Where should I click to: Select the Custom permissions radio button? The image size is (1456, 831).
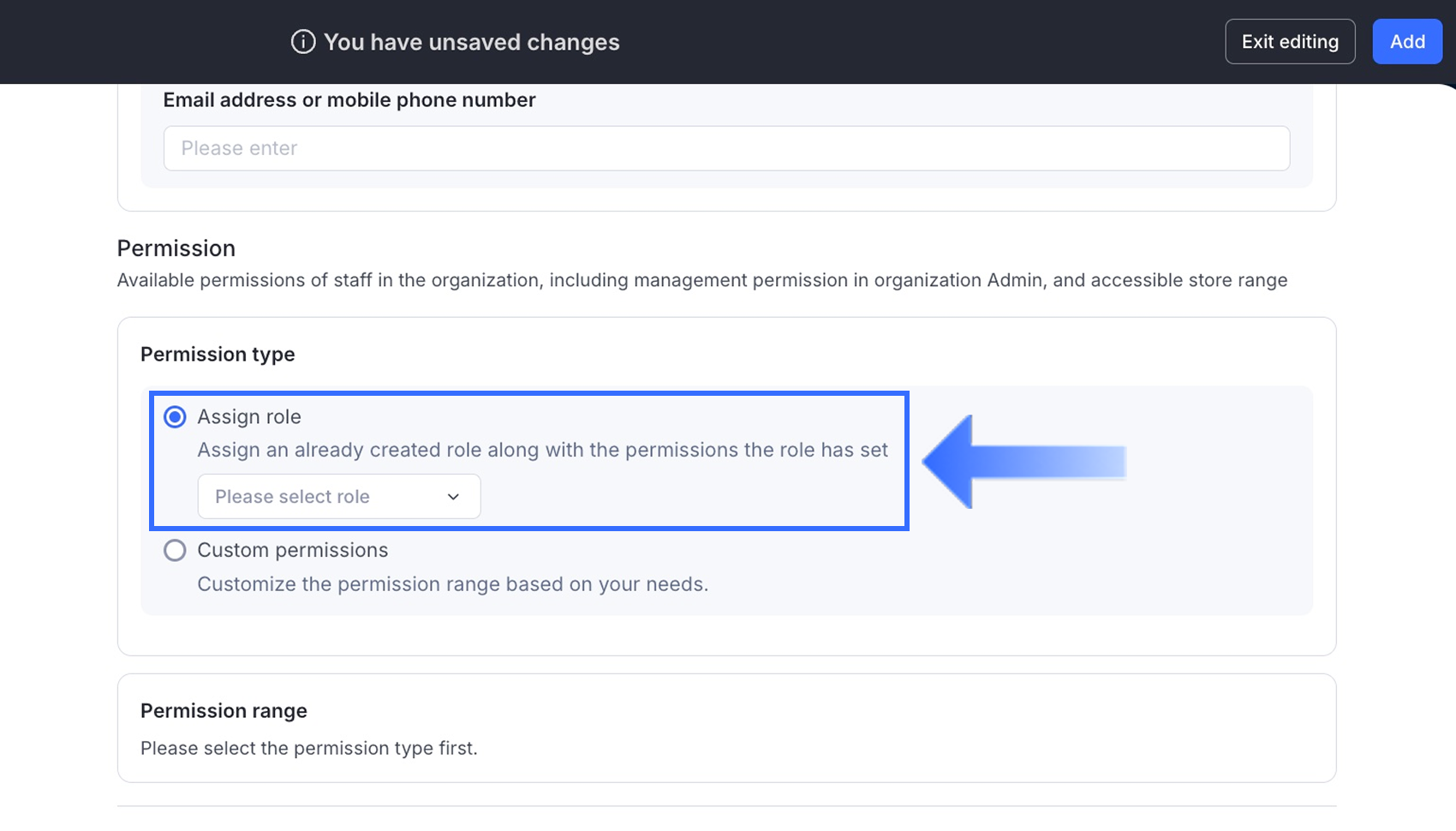coord(175,550)
